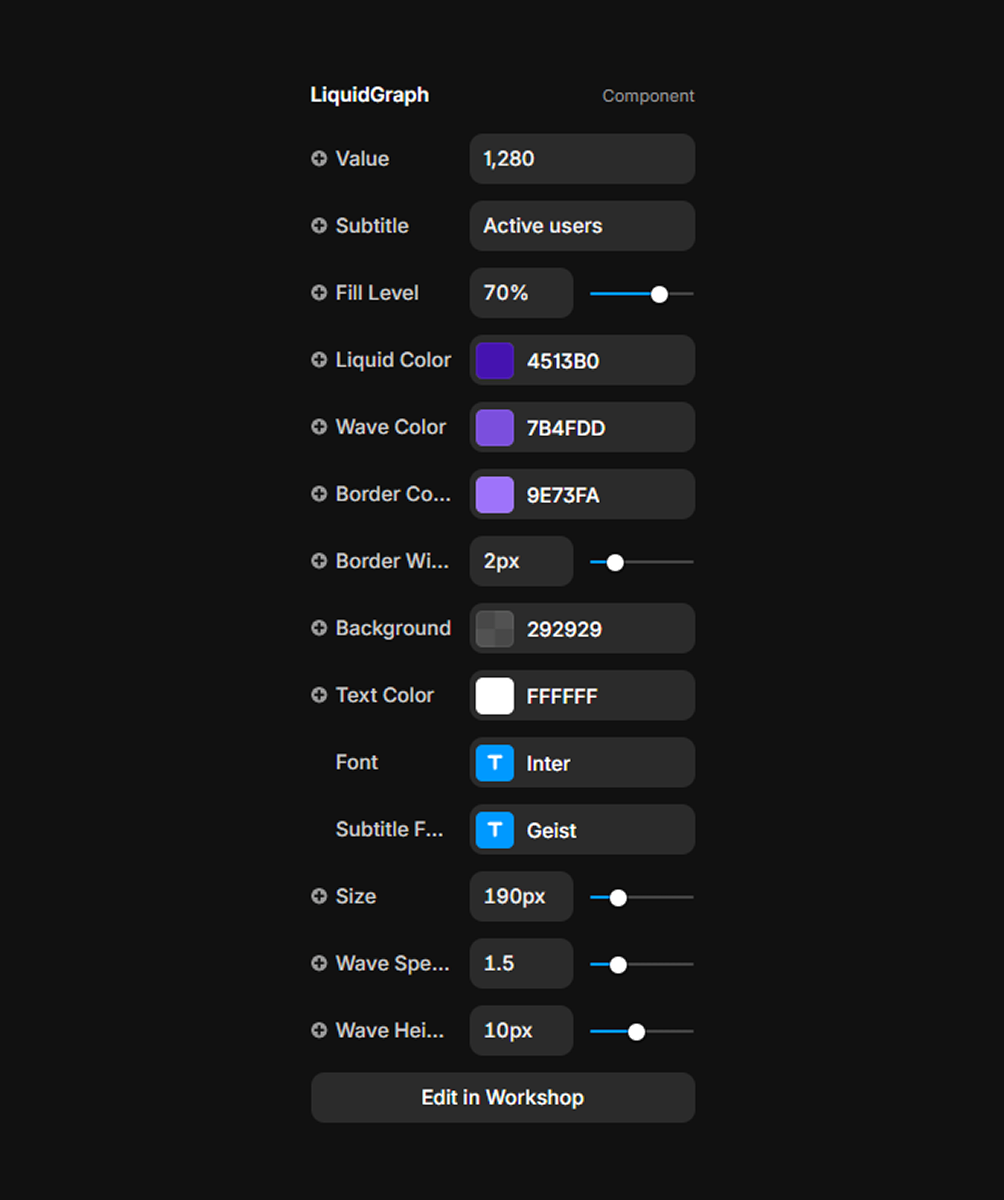Screen dimensions: 1004x1200
Task: Click the Value field showing 1,280
Action: [582, 159]
